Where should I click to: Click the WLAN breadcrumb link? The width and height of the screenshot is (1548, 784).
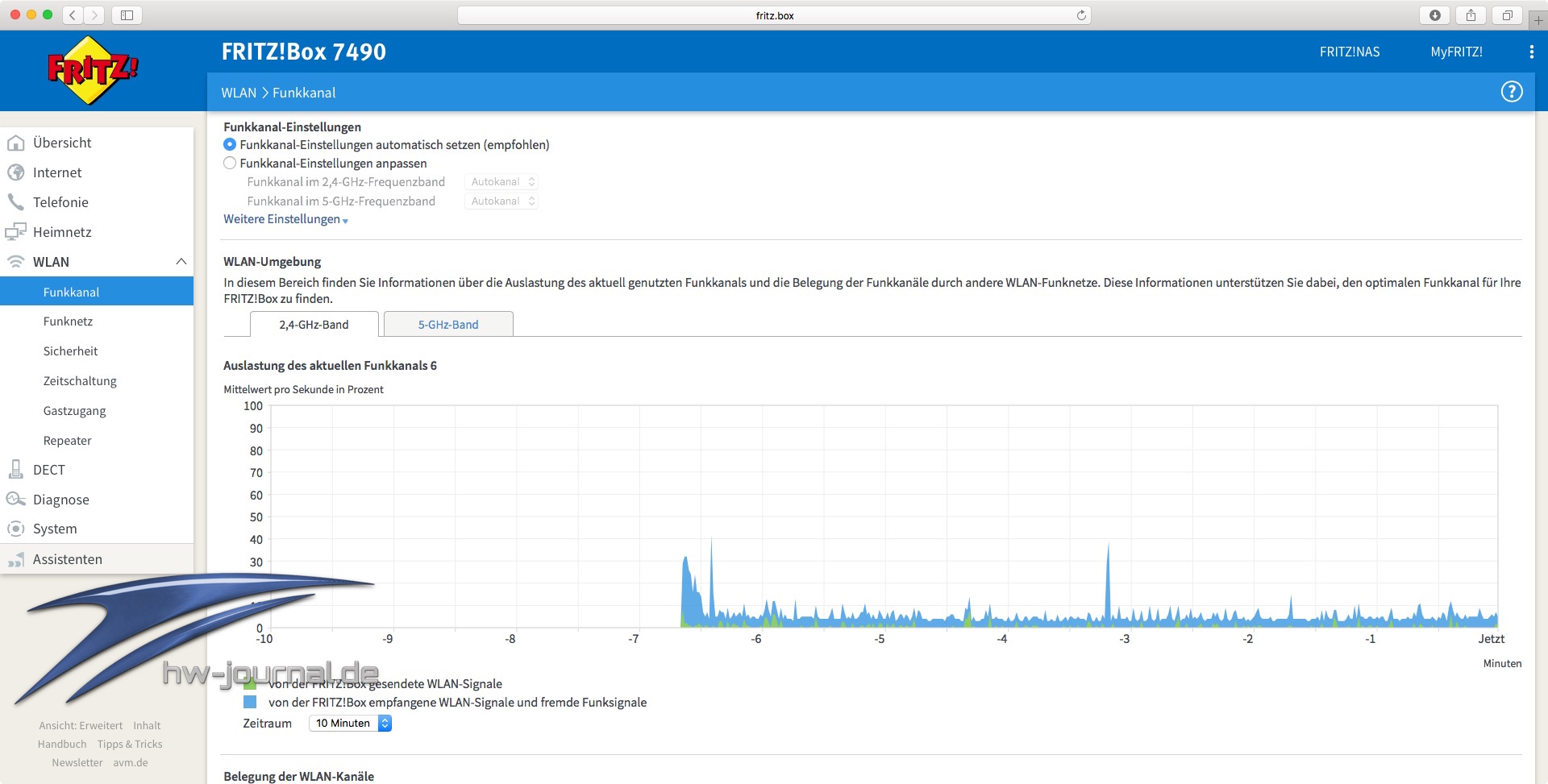[x=239, y=93]
